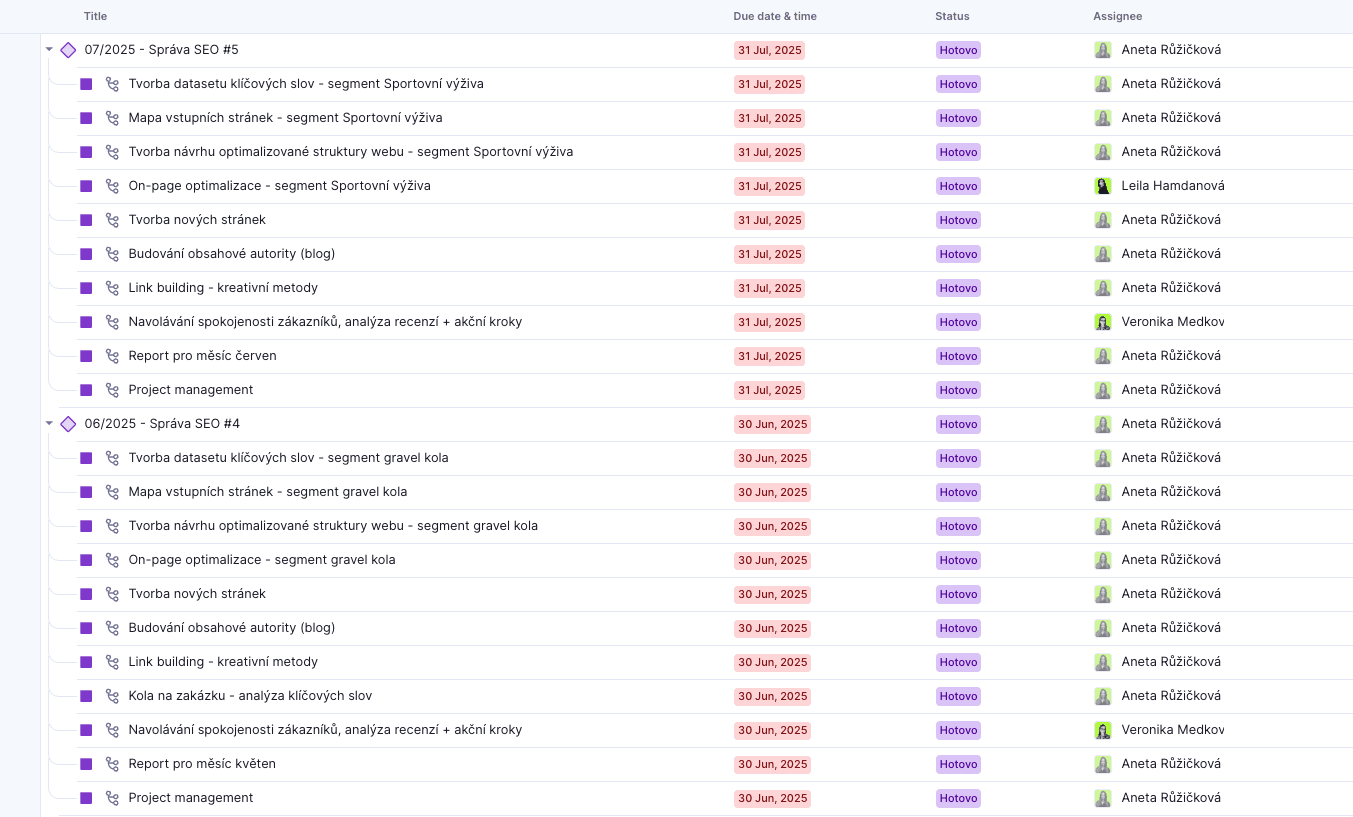Open due date for Report pro měsíc květen
Screen dimensions: 1353x817
pos(772,764)
